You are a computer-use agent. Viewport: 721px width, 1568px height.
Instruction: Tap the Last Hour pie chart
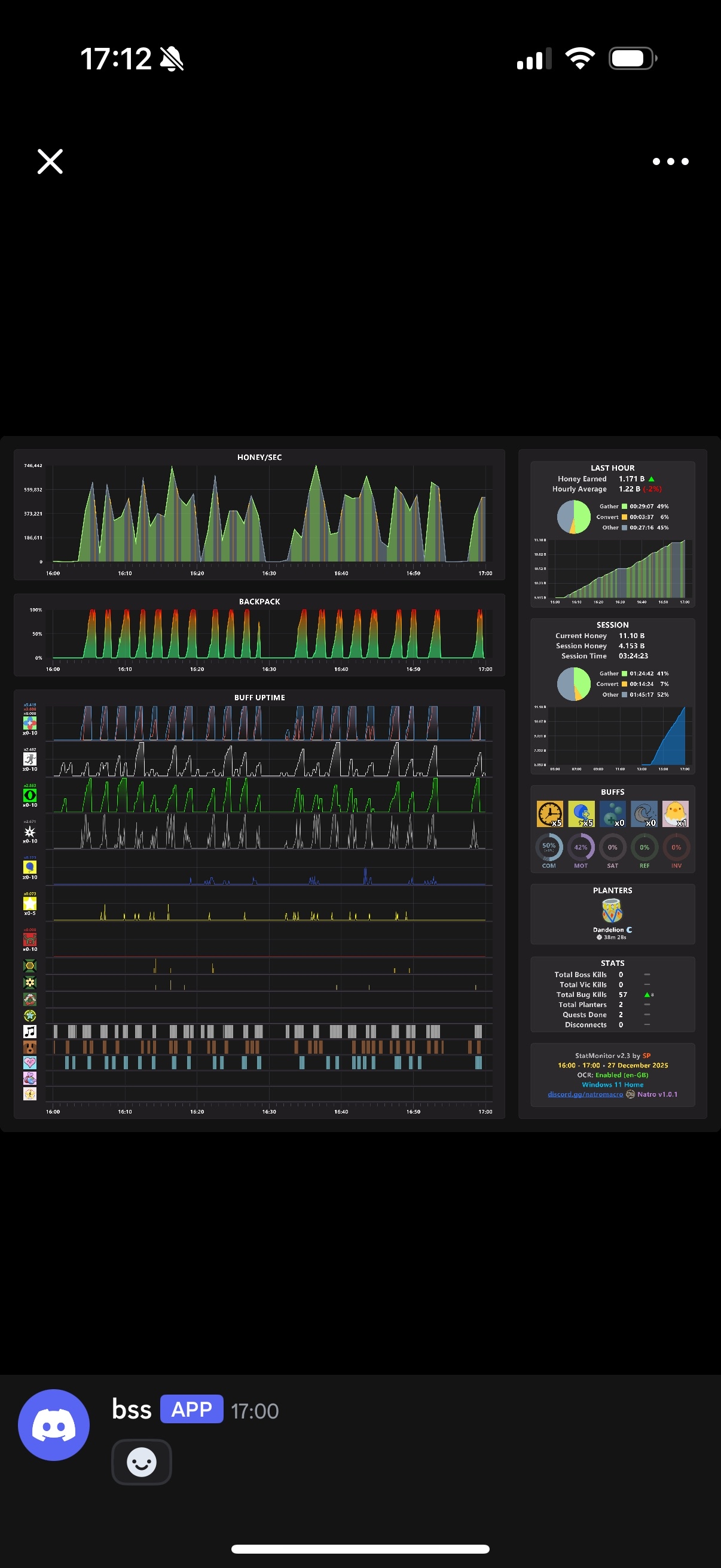[x=574, y=517]
